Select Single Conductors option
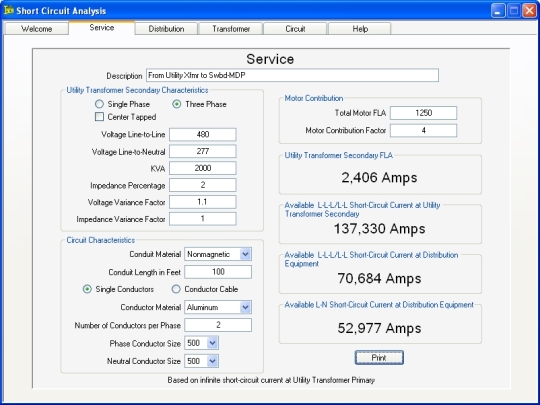This screenshot has height=405, width=540. [x=87, y=289]
